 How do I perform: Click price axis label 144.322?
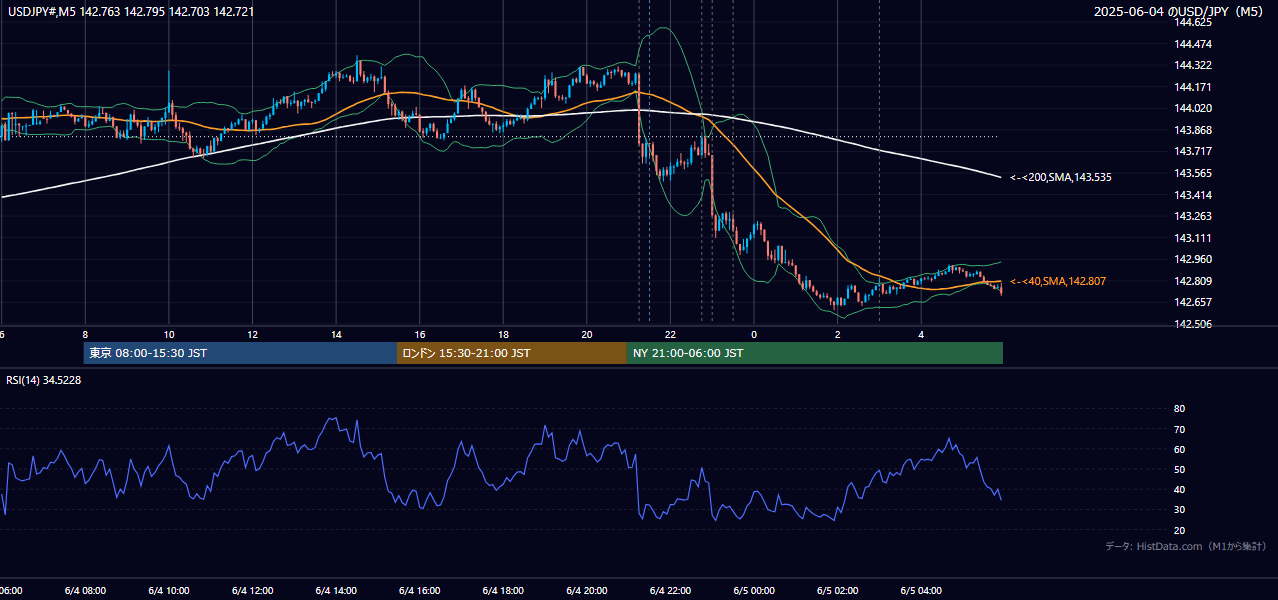pos(1193,65)
